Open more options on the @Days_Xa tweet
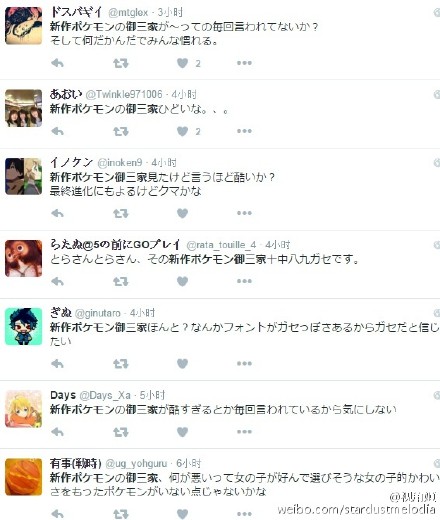The width and height of the screenshot is (440, 520). click(244, 432)
